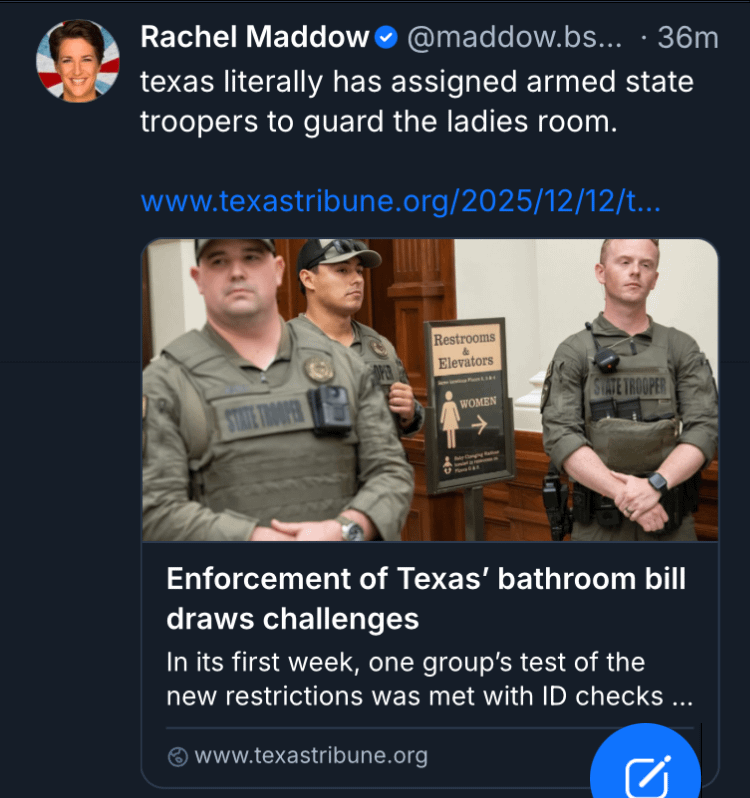Follow the www.texastribune.org/2025/12/12 link
The width and height of the screenshot is (750, 798).
[400, 202]
